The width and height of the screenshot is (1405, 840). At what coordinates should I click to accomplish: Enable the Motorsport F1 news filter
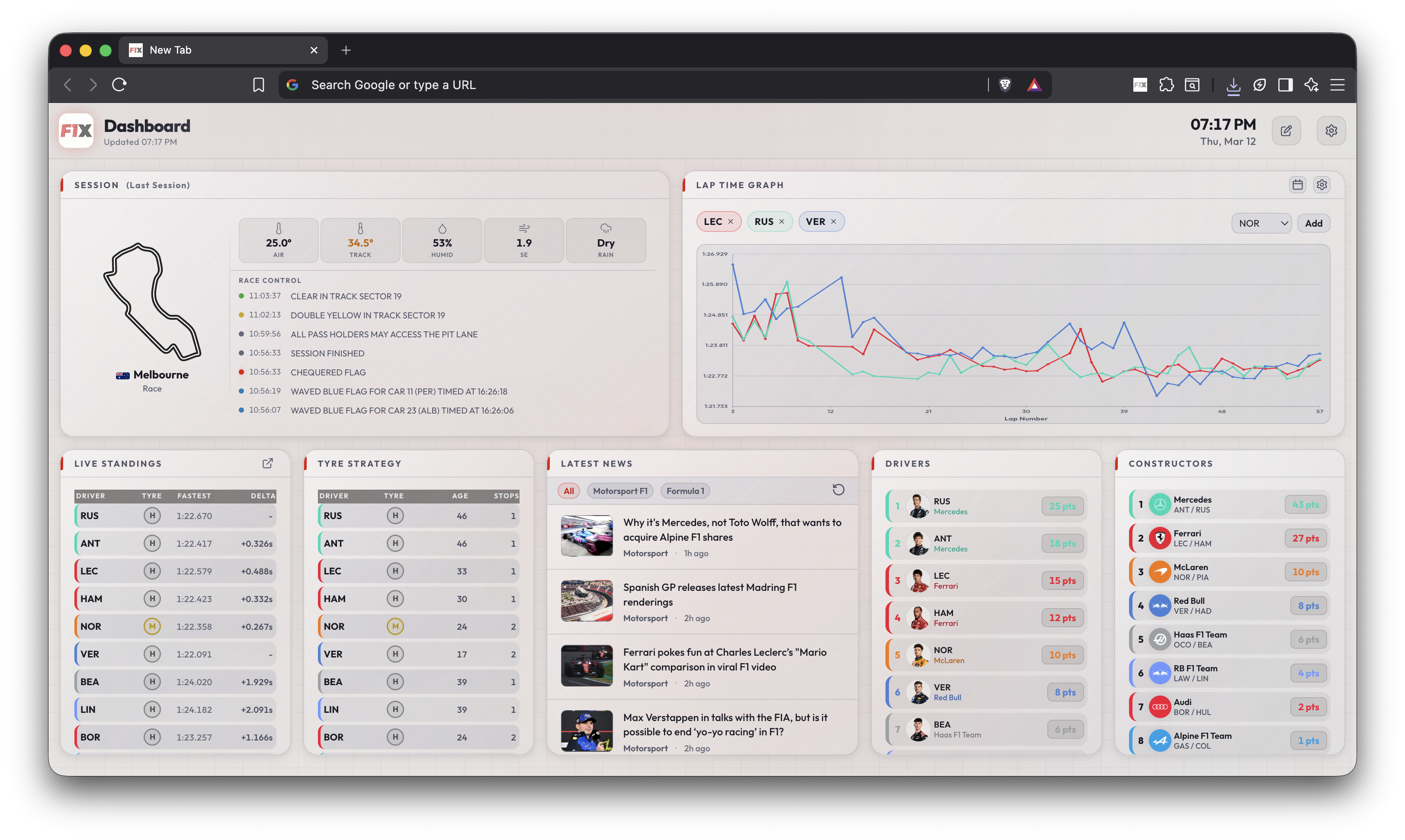coord(620,490)
